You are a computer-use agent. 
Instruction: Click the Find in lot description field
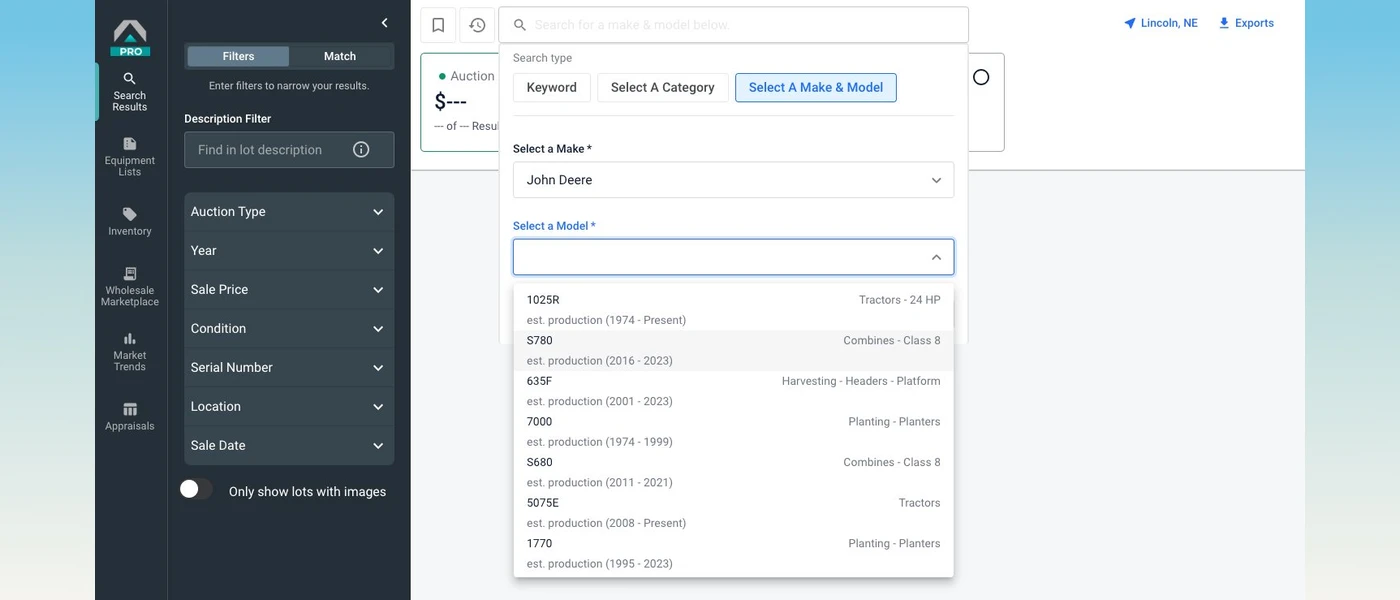click(x=289, y=150)
